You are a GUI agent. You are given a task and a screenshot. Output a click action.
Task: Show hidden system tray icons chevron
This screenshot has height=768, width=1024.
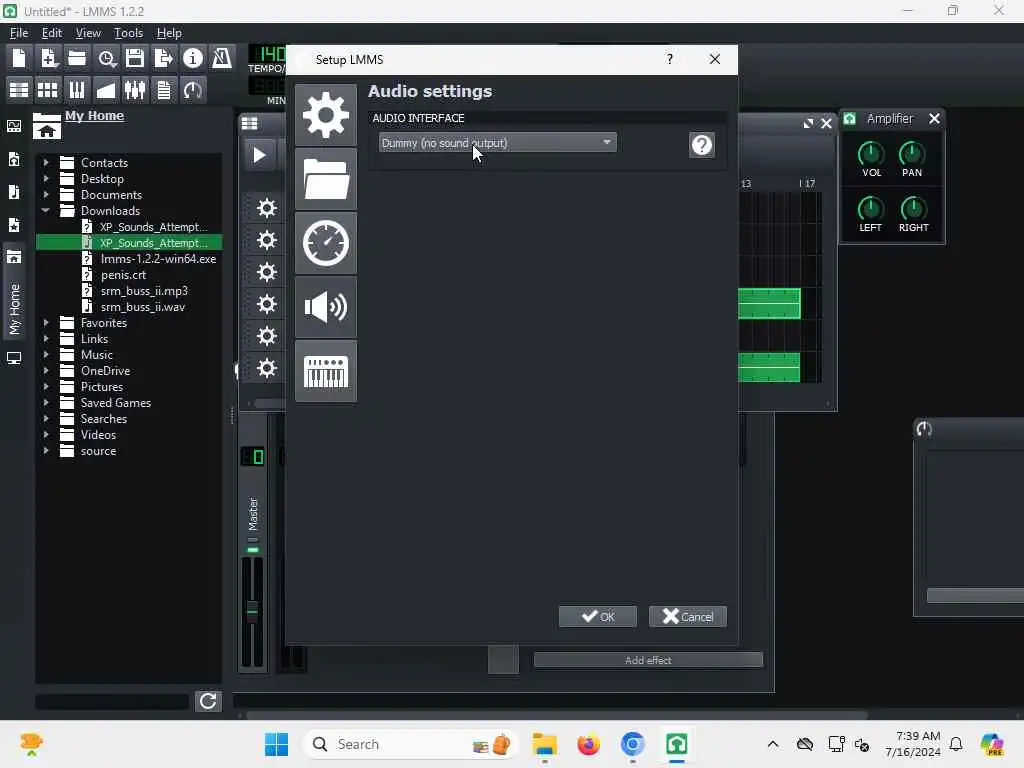tap(773, 744)
